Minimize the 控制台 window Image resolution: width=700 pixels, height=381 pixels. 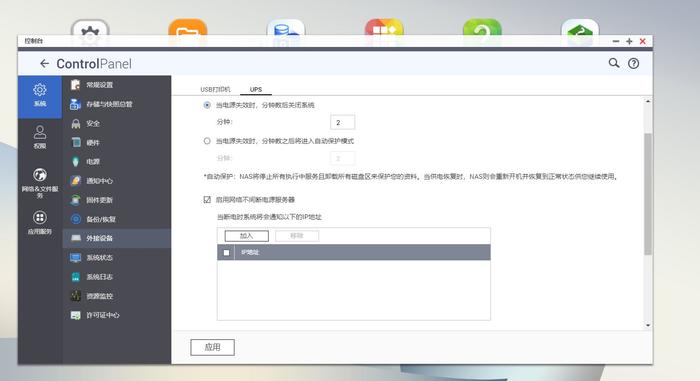(x=616, y=41)
